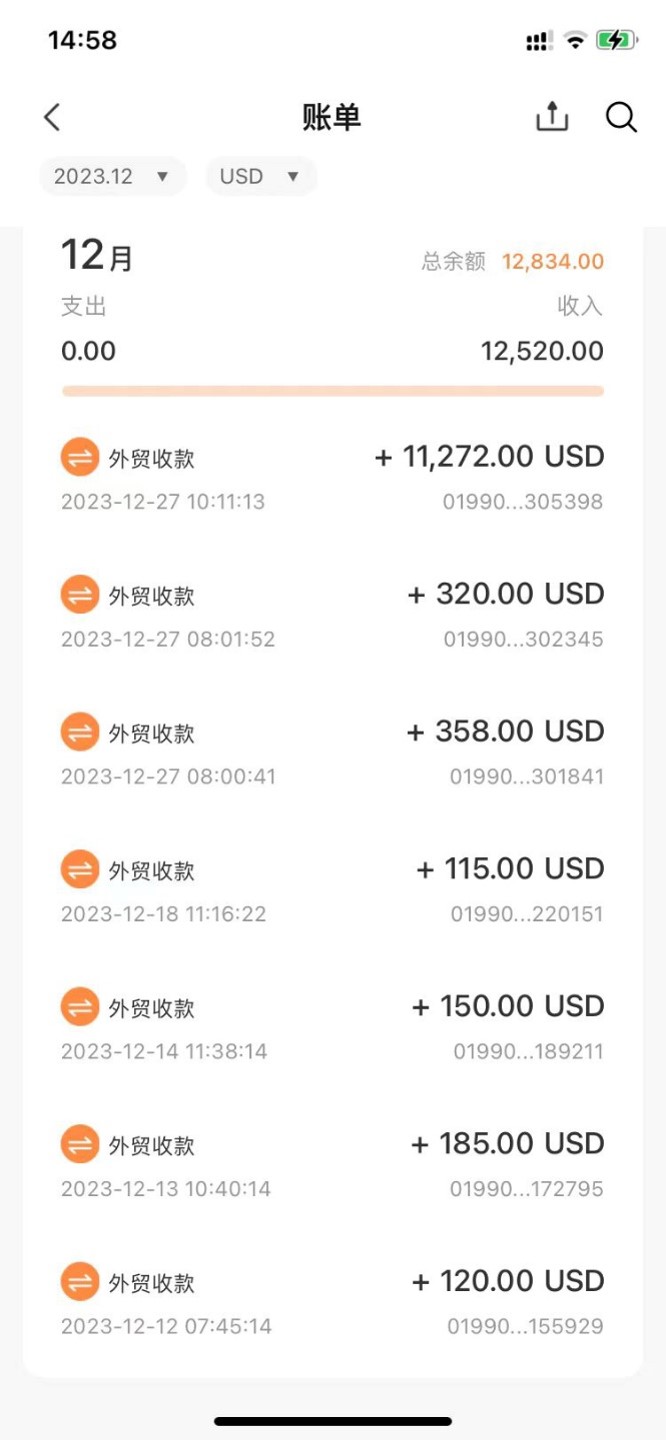666x1440 pixels.
Task: Tap orange transfer icon for 320.00 USD entry
Action: (x=79, y=595)
